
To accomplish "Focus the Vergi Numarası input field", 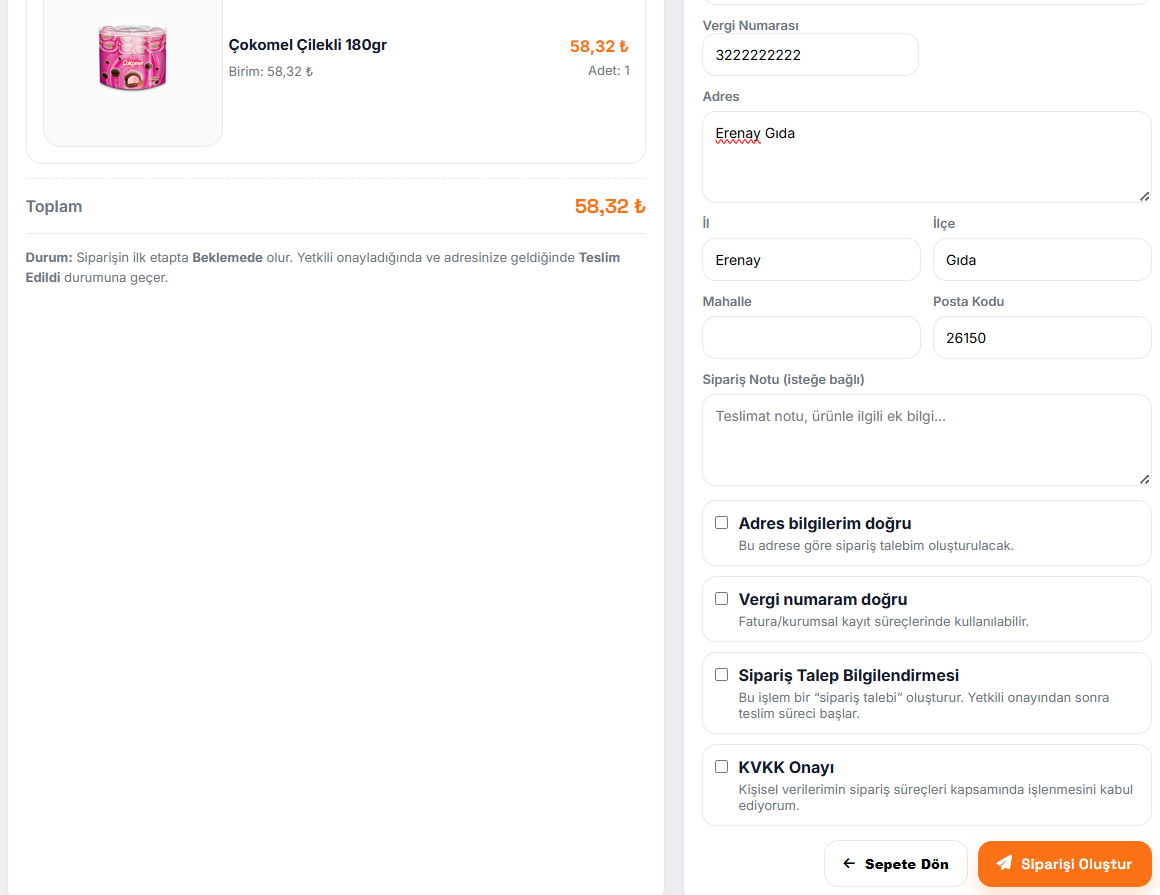I will click(810, 55).
